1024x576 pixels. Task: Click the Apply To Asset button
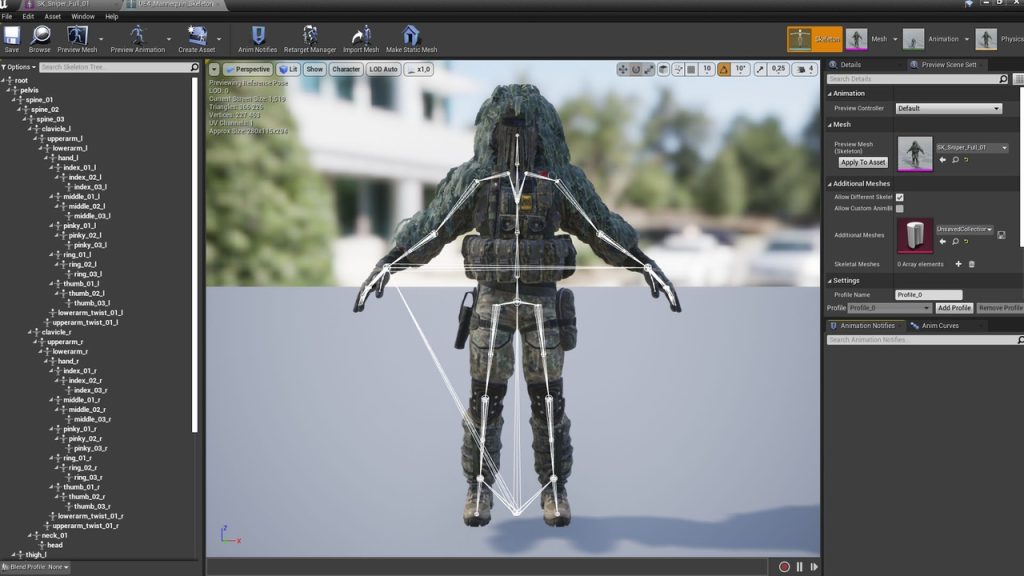[x=862, y=162]
